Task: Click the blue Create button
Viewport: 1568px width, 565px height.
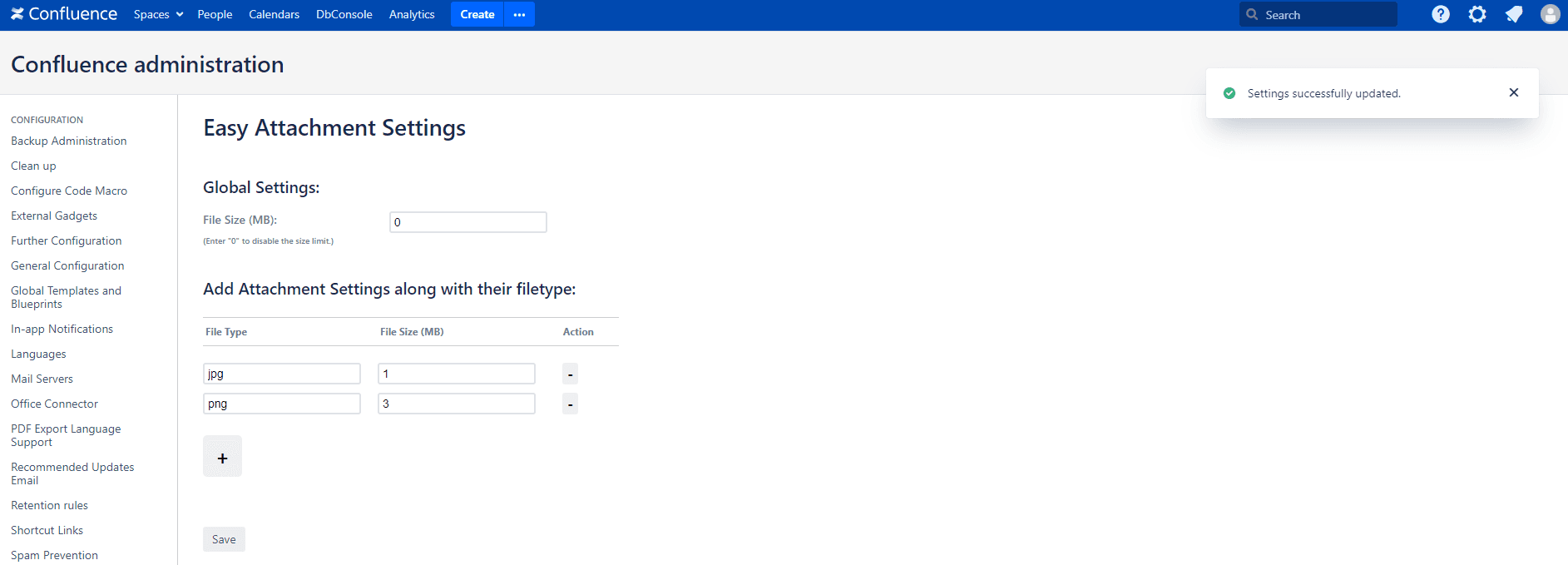Action: coord(477,14)
